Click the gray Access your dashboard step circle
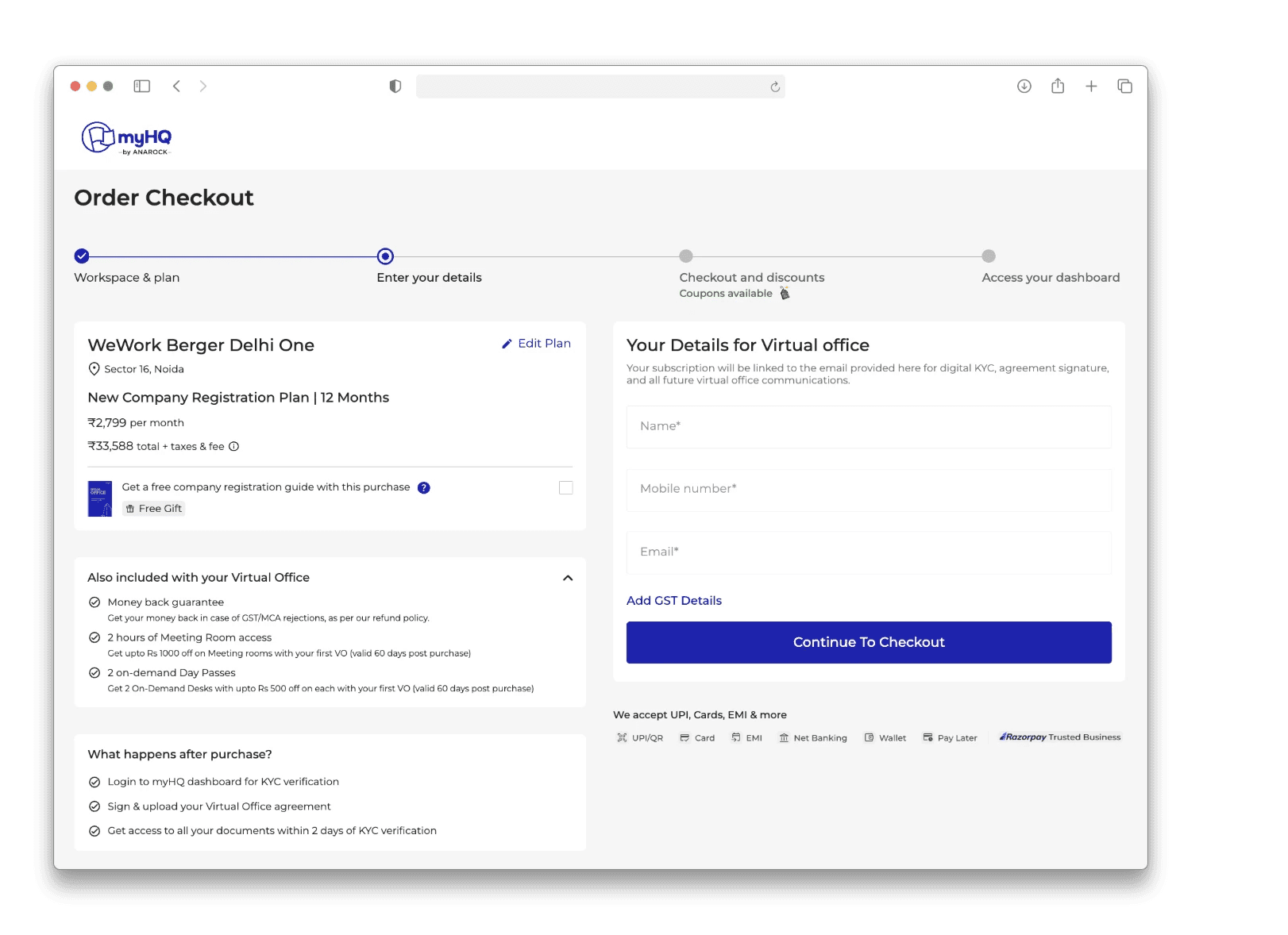The width and height of the screenshot is (1288, 935). [x=989, y=256]
